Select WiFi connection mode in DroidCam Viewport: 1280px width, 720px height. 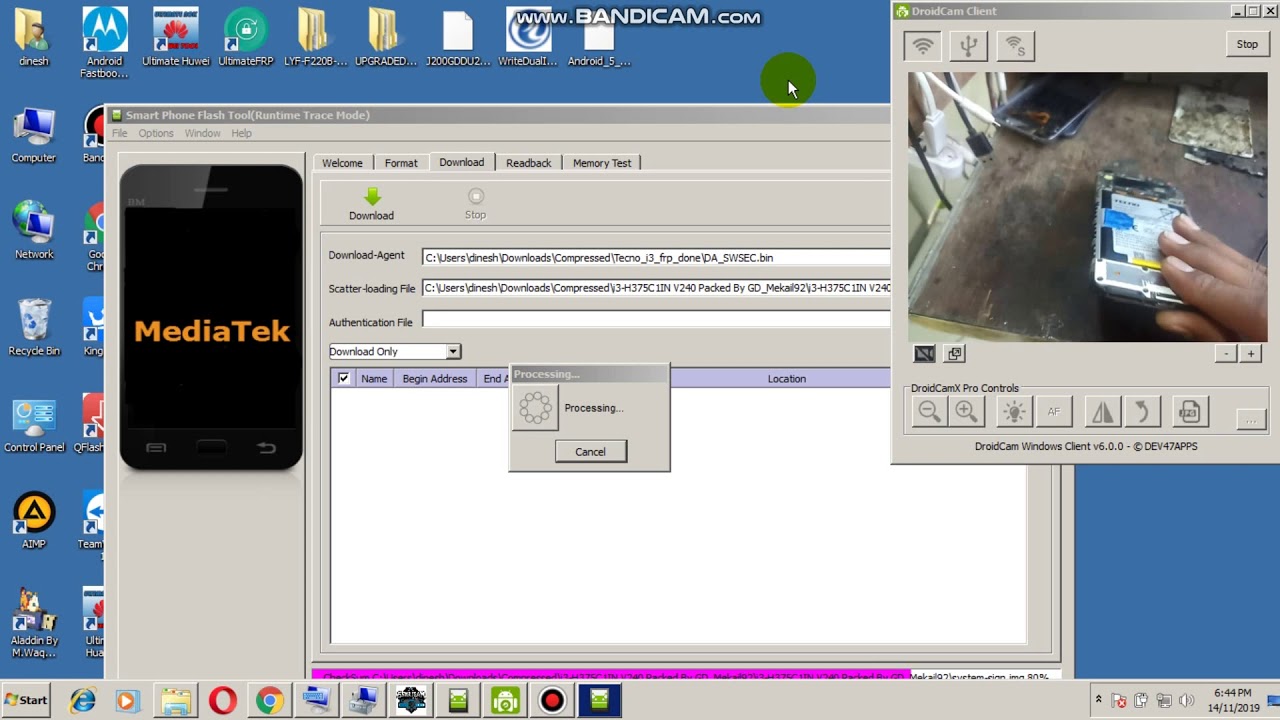tap(922, 46)
